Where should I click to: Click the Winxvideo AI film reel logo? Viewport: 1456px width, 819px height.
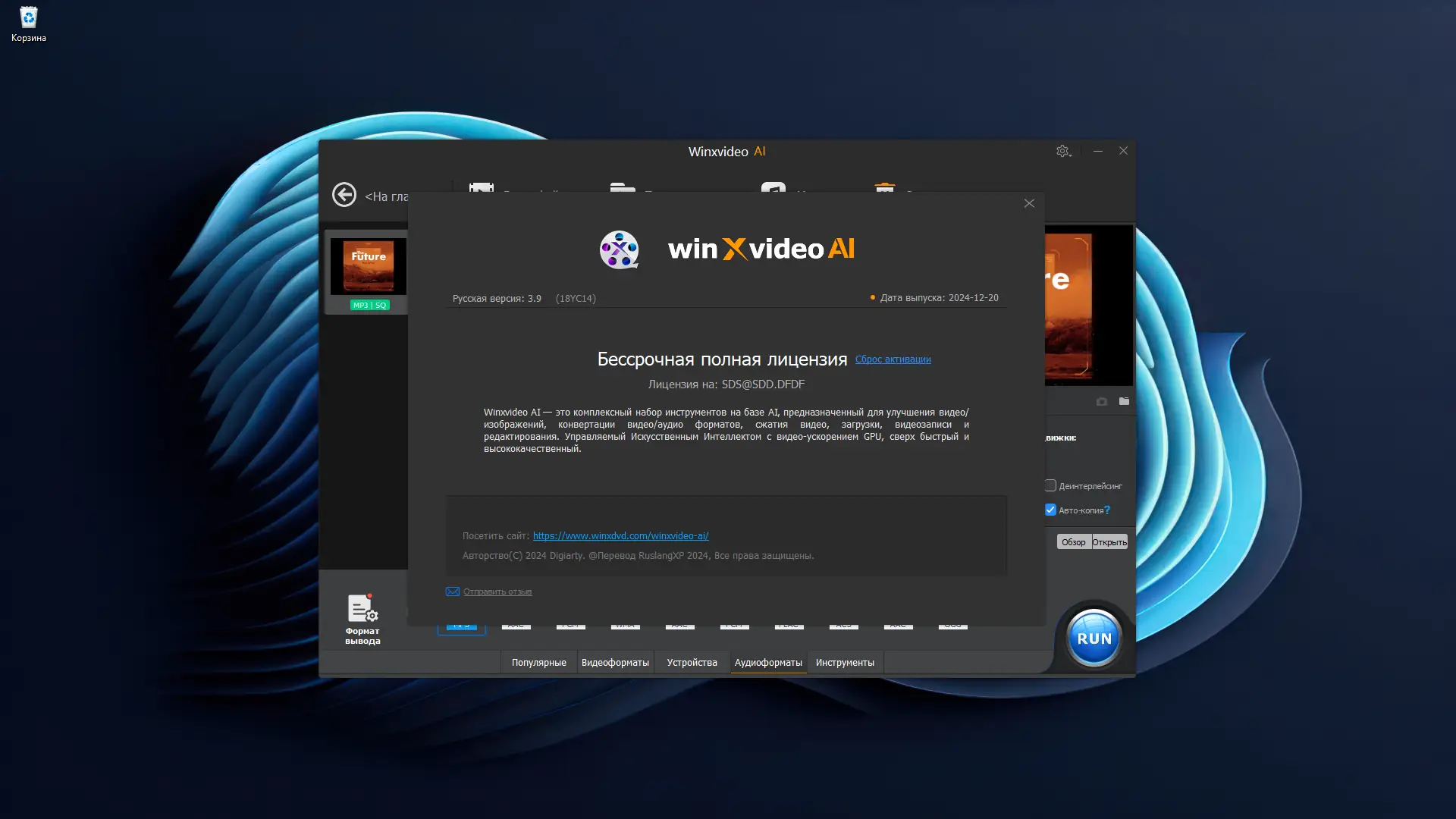coord(619,249)
